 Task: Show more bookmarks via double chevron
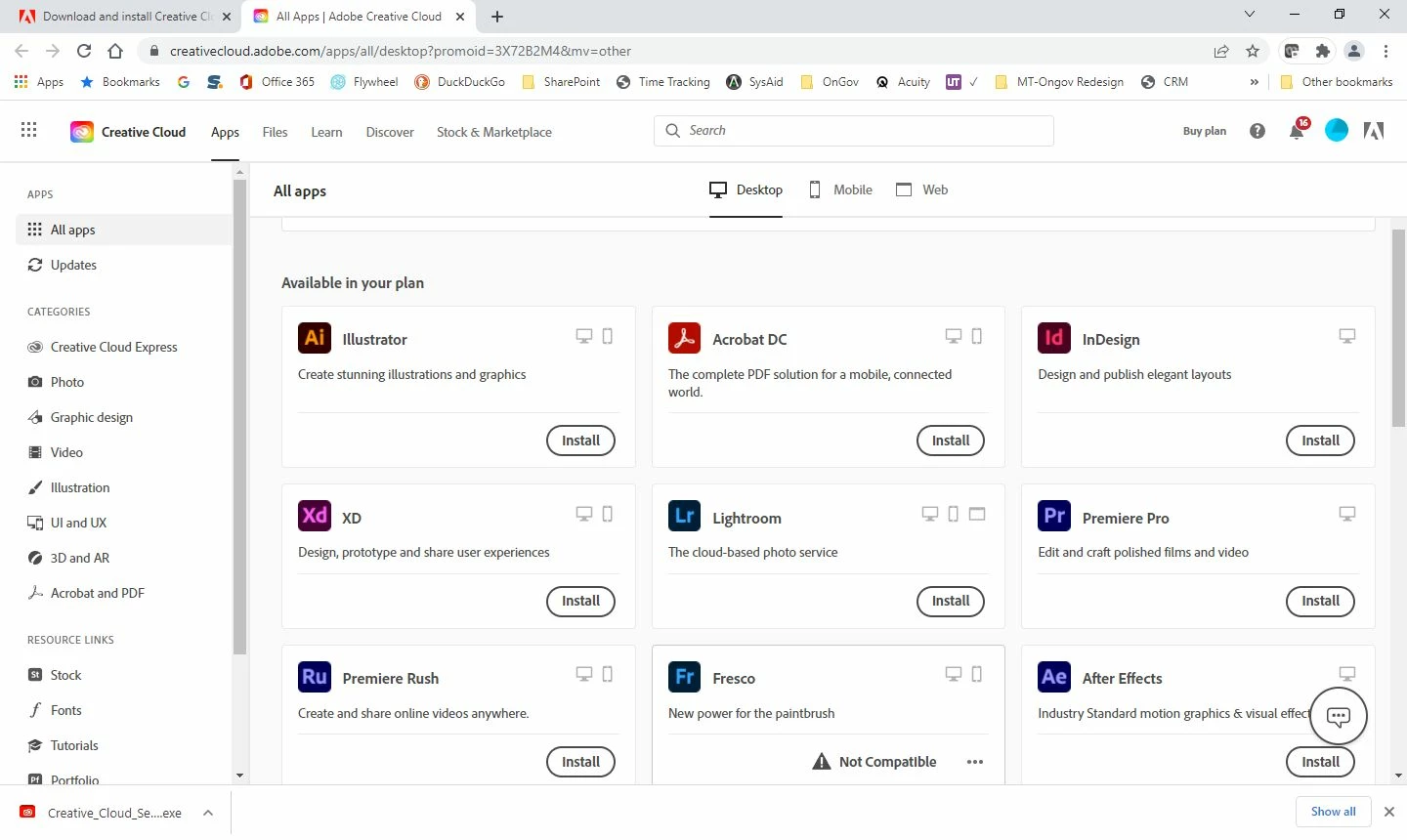click(x=1254, y=82)
